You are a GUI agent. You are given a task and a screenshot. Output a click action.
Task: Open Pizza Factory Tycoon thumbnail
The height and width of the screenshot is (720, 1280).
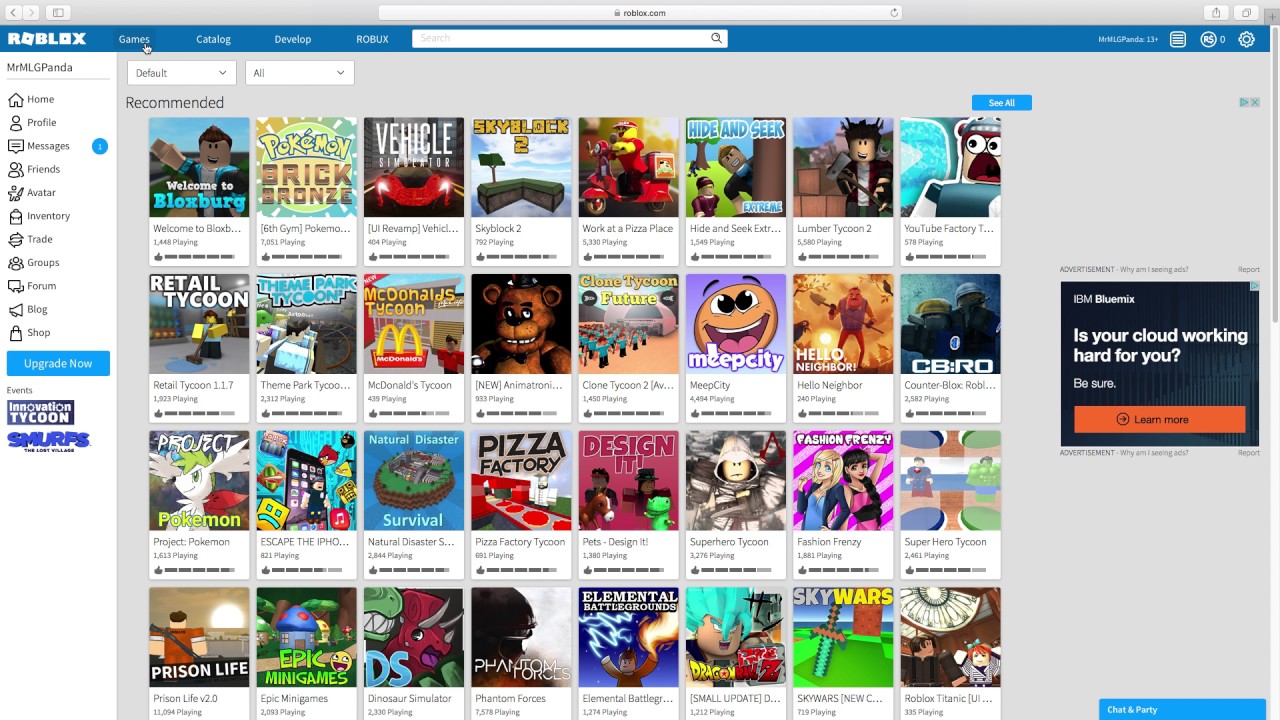pos(521,481)
